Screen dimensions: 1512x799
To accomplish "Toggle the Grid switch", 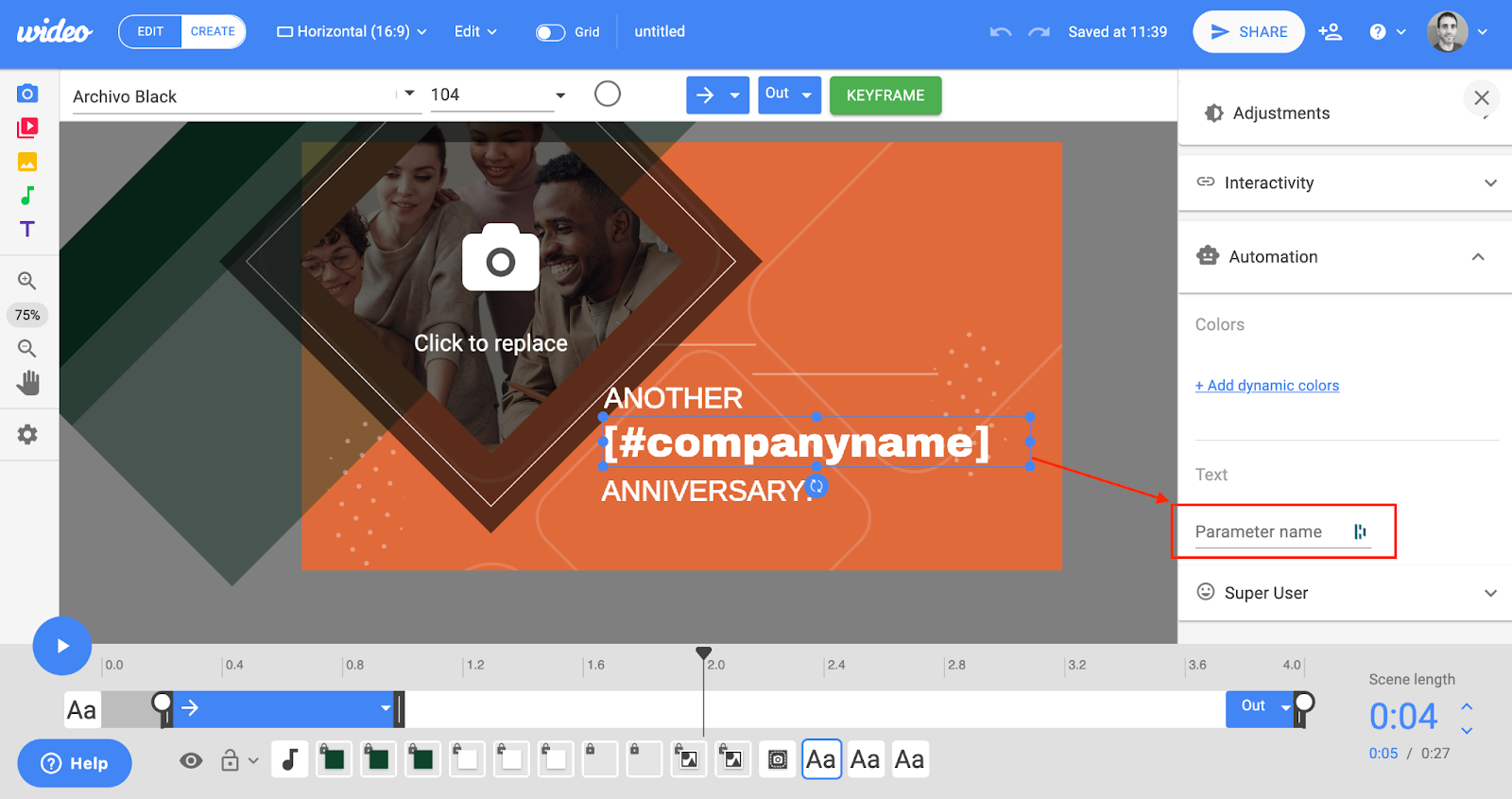I will pyautogui.click(x=550, y=32).
